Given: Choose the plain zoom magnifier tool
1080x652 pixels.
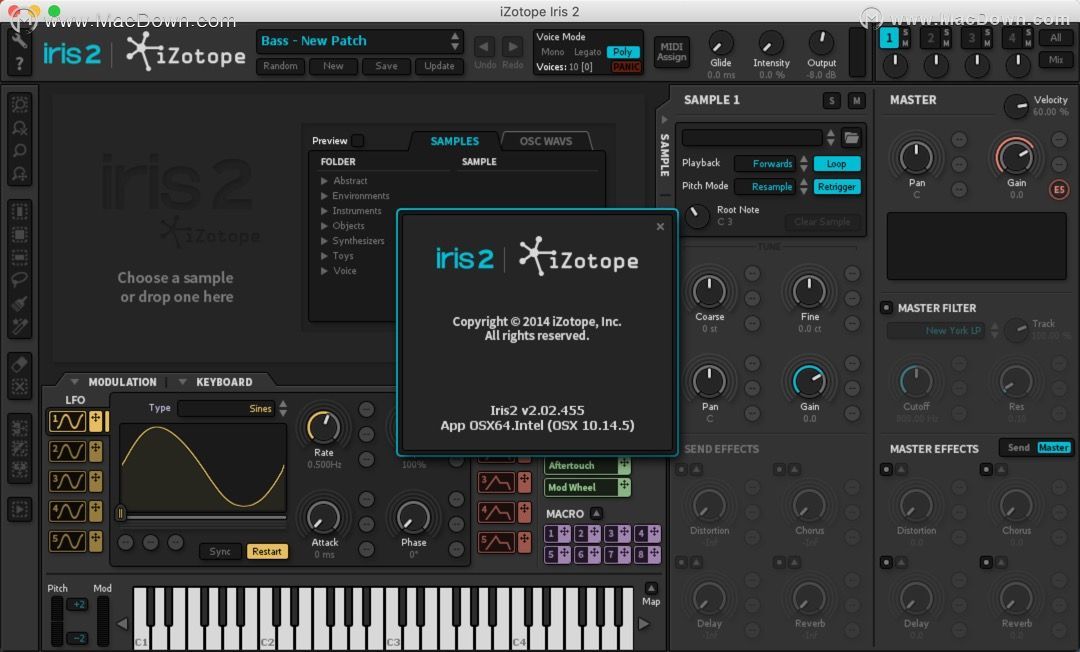Looking at the screenshot, I should coord(19,151).
